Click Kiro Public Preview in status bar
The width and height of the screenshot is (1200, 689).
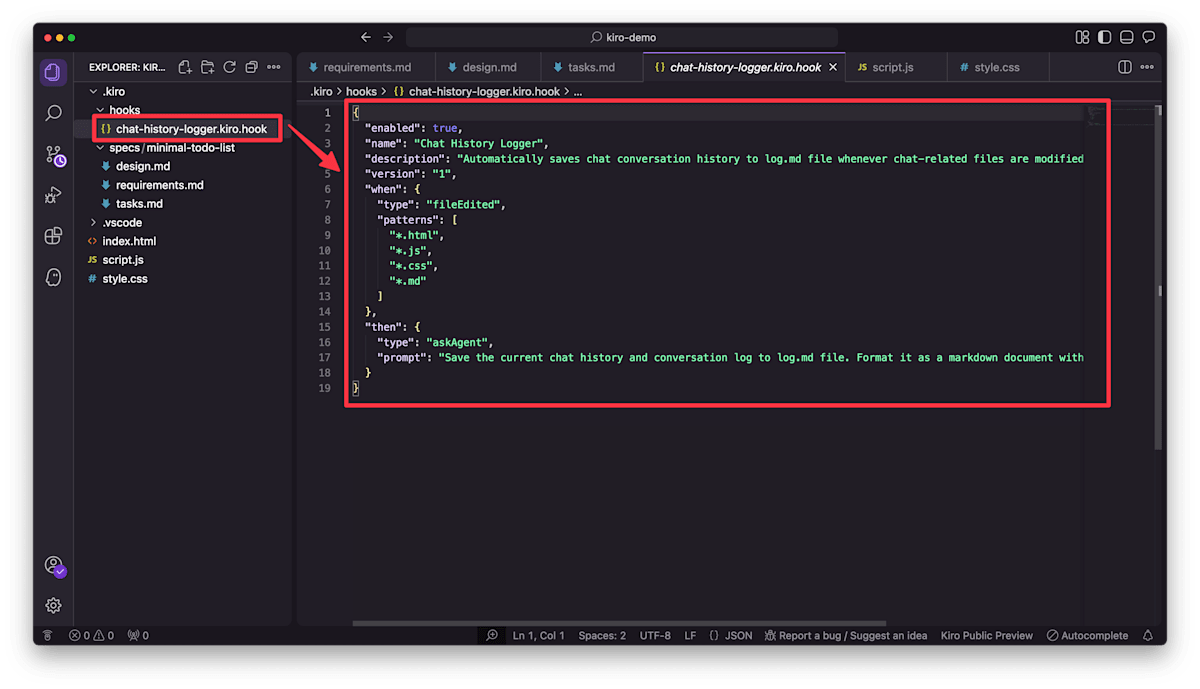pyautogui.click(x=986, y=635)
